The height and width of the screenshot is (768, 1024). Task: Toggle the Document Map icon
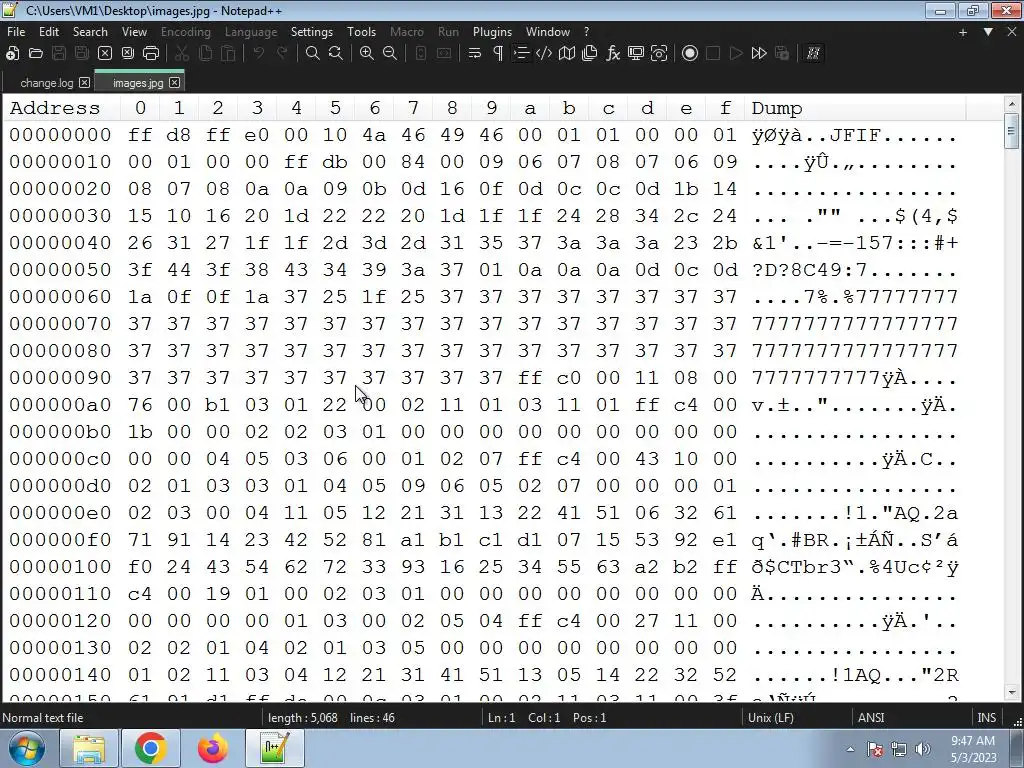[x=567, y=54]
